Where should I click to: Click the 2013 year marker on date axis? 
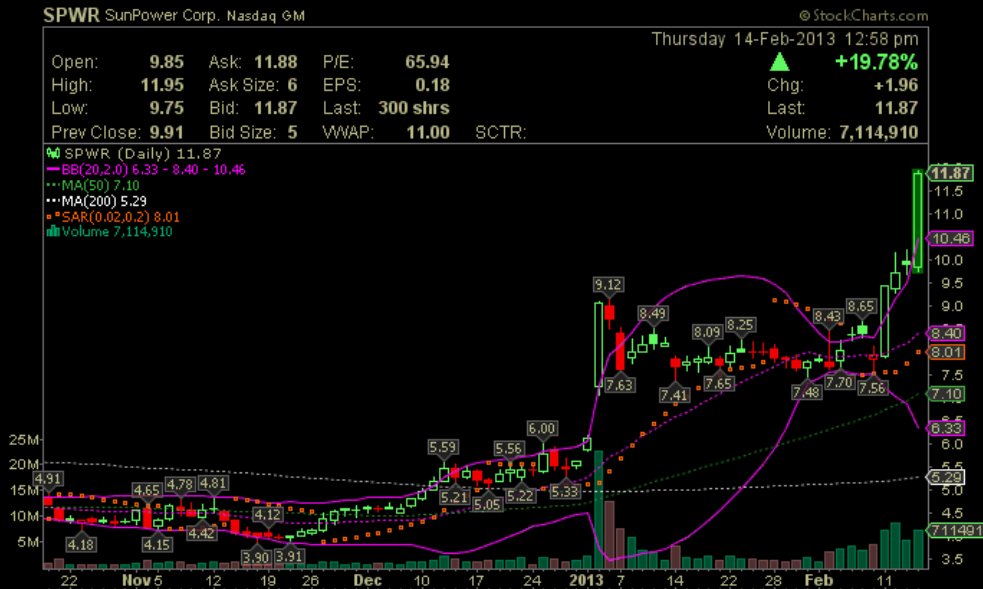click(586, 580)
